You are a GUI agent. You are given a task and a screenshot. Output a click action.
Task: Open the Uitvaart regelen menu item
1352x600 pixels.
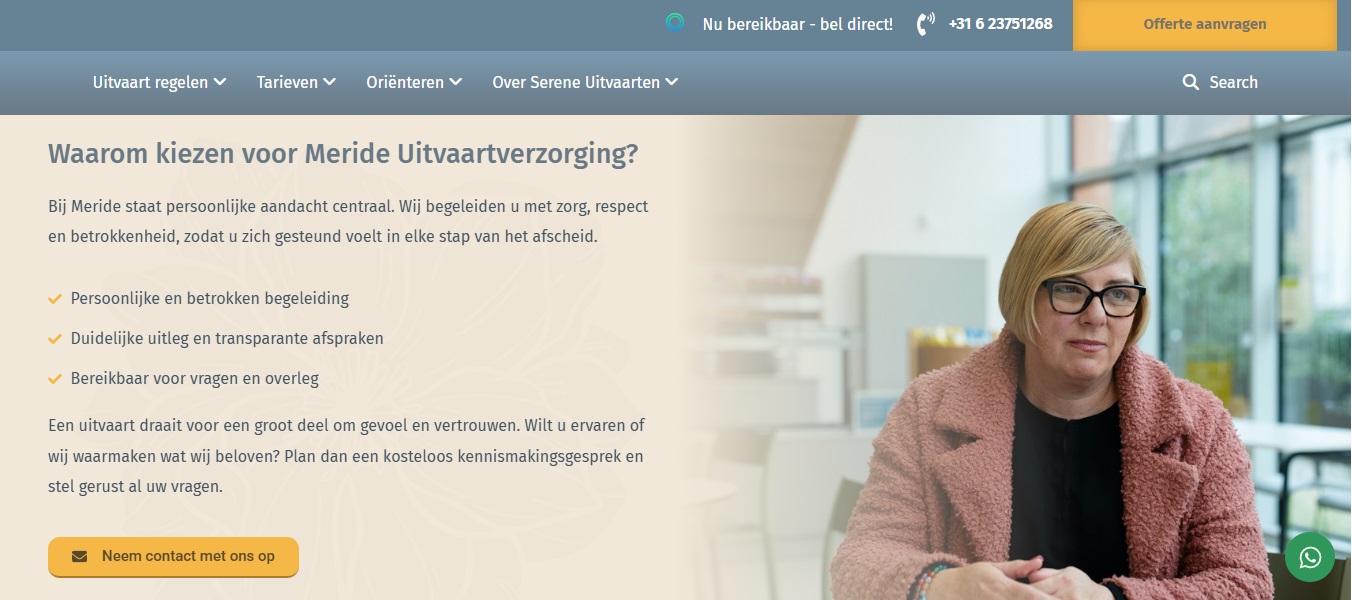(151, 82)
